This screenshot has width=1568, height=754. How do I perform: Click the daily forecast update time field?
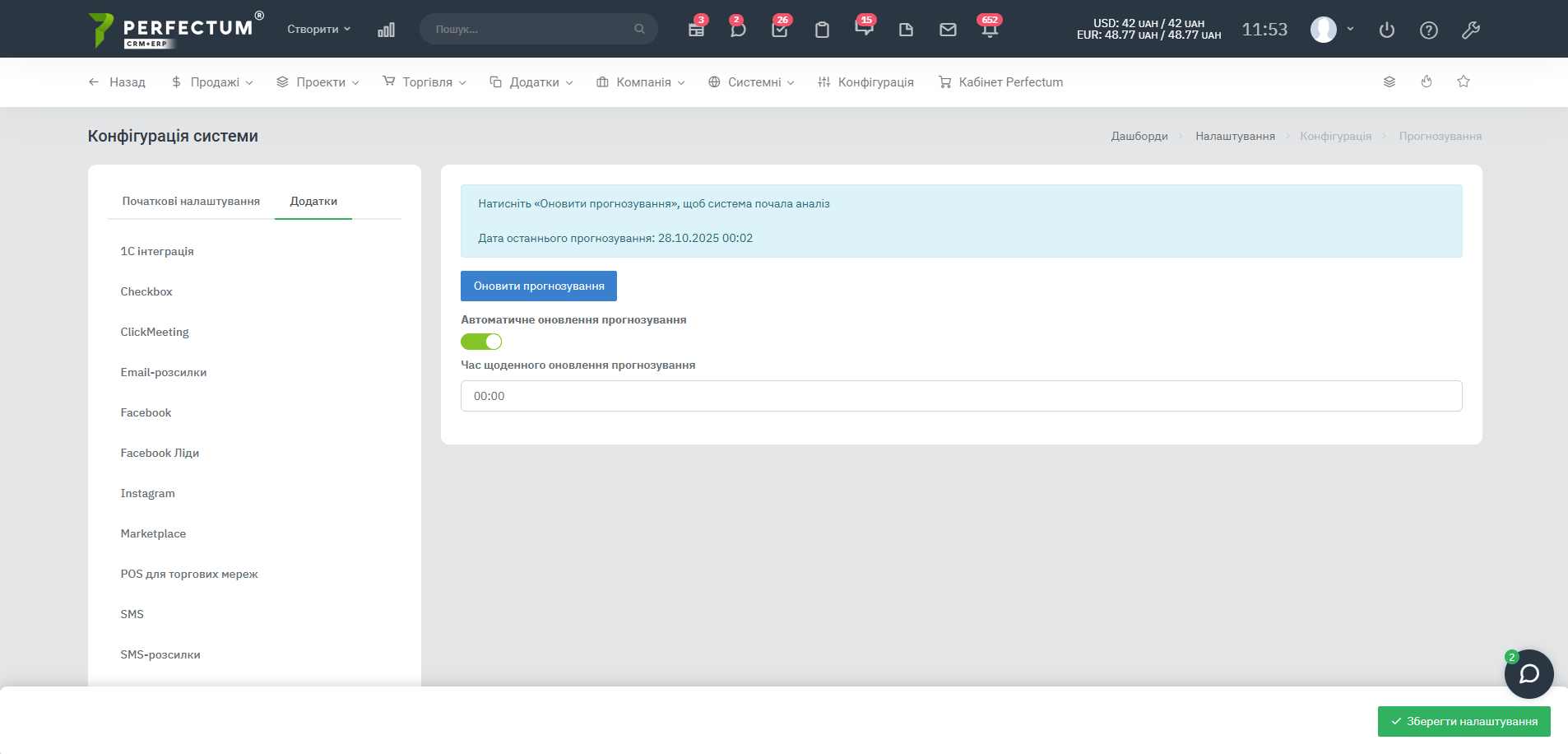click(x=961, y=396)
